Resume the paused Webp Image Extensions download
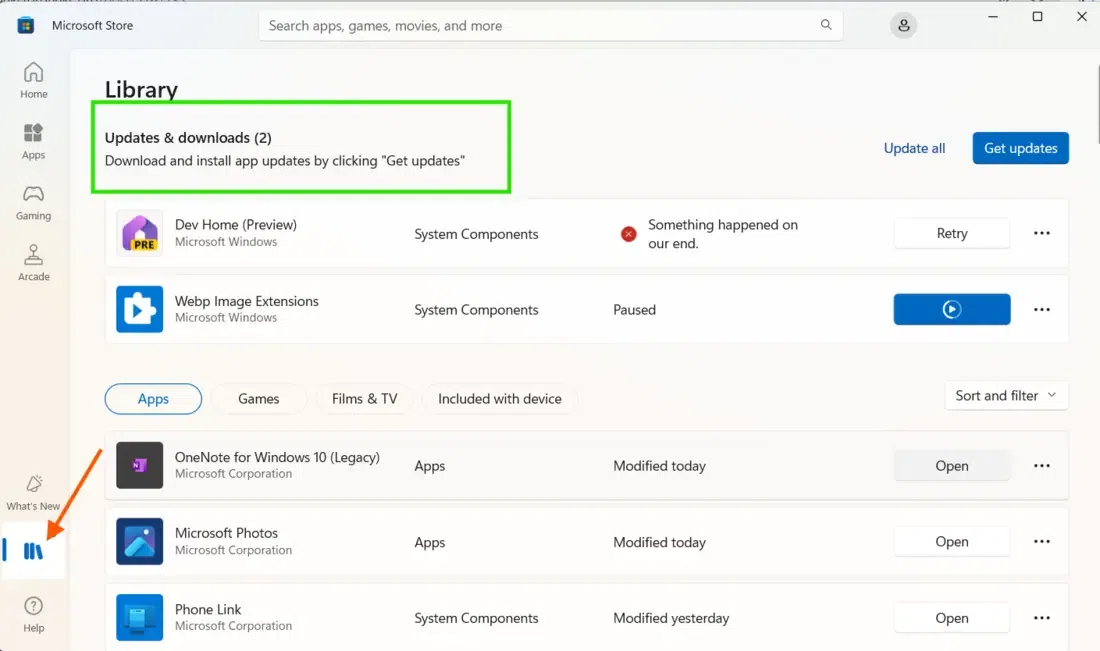Viewport: 1100px width, 651px height. (x=951, y=310)
